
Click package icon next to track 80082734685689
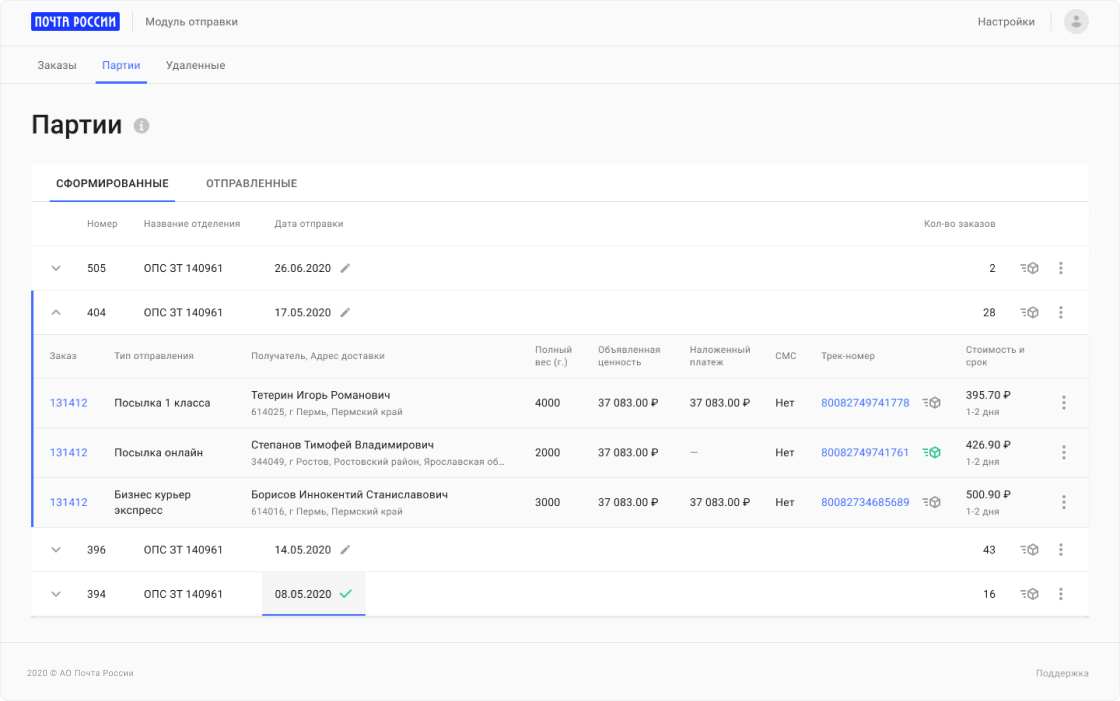(931, 502)
